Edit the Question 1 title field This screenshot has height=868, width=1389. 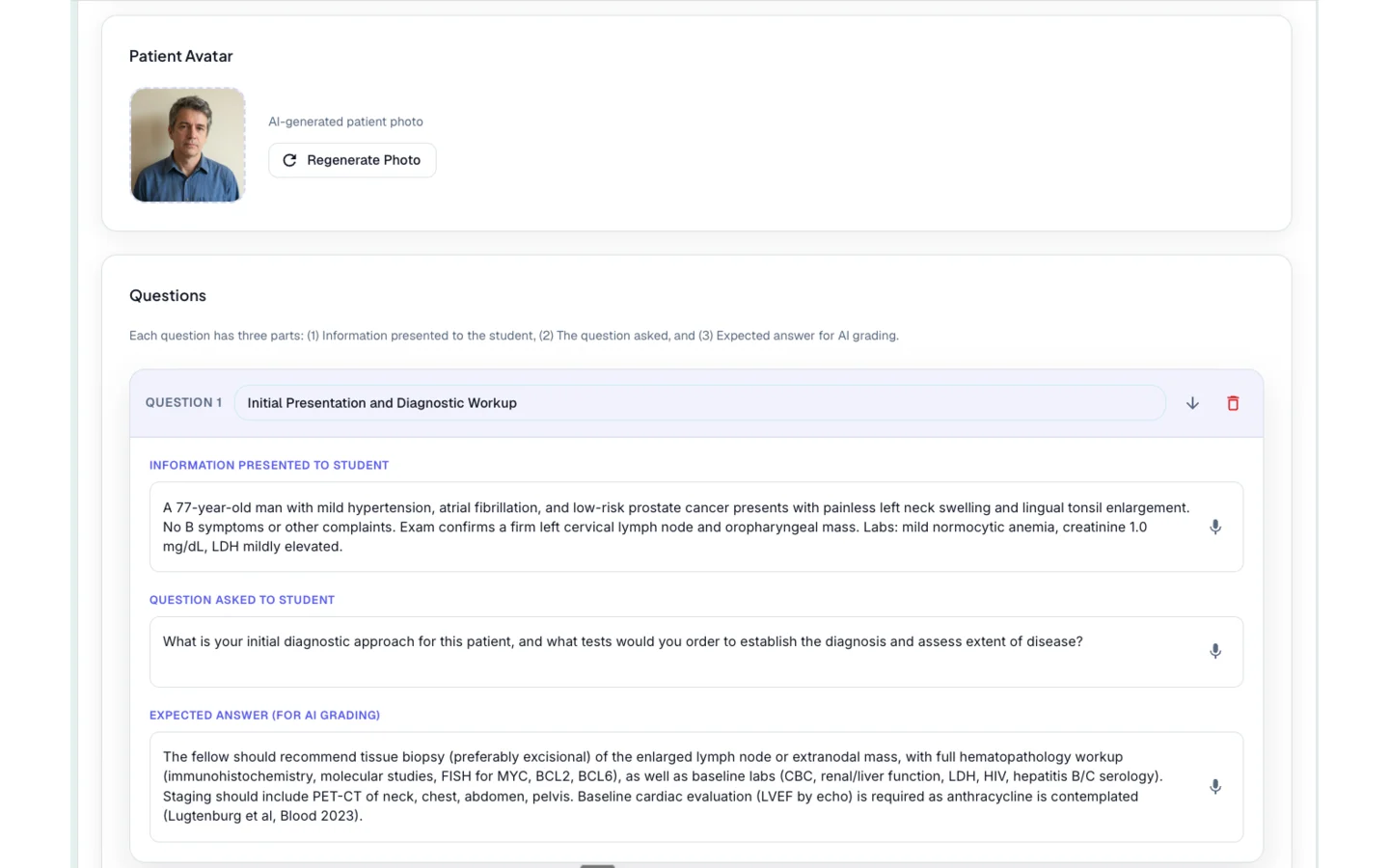pyautogui.click(x=699, y=403)
